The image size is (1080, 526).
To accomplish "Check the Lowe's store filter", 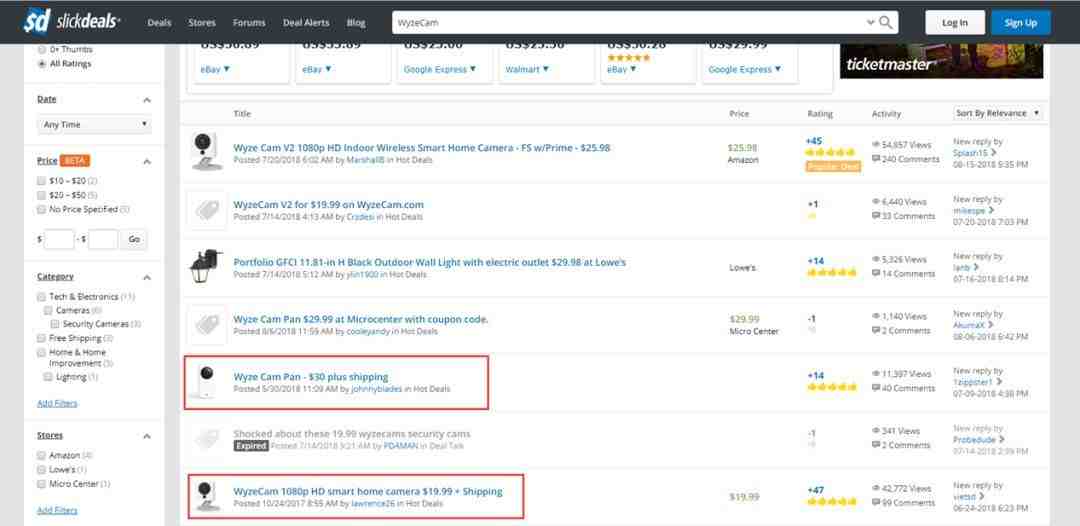I will (x=42, y=470).
